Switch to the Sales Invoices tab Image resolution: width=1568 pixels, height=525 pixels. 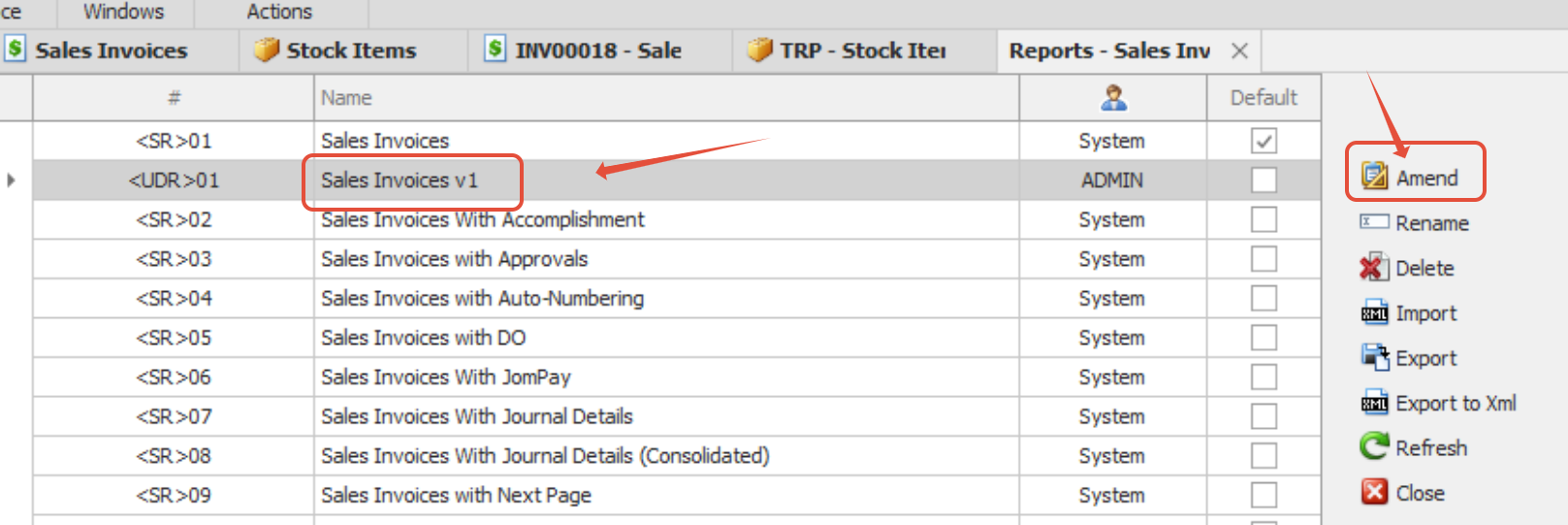pos(112,50)
